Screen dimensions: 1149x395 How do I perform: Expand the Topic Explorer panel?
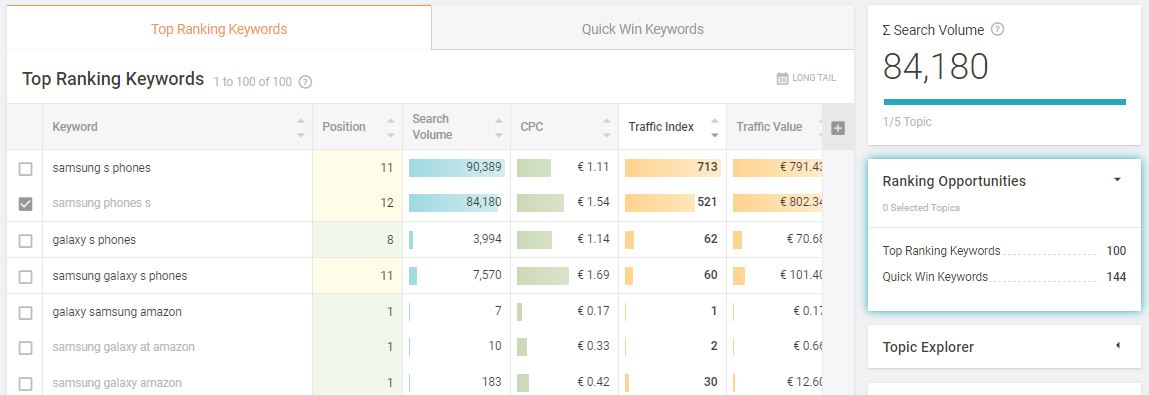pos(1117,345)
